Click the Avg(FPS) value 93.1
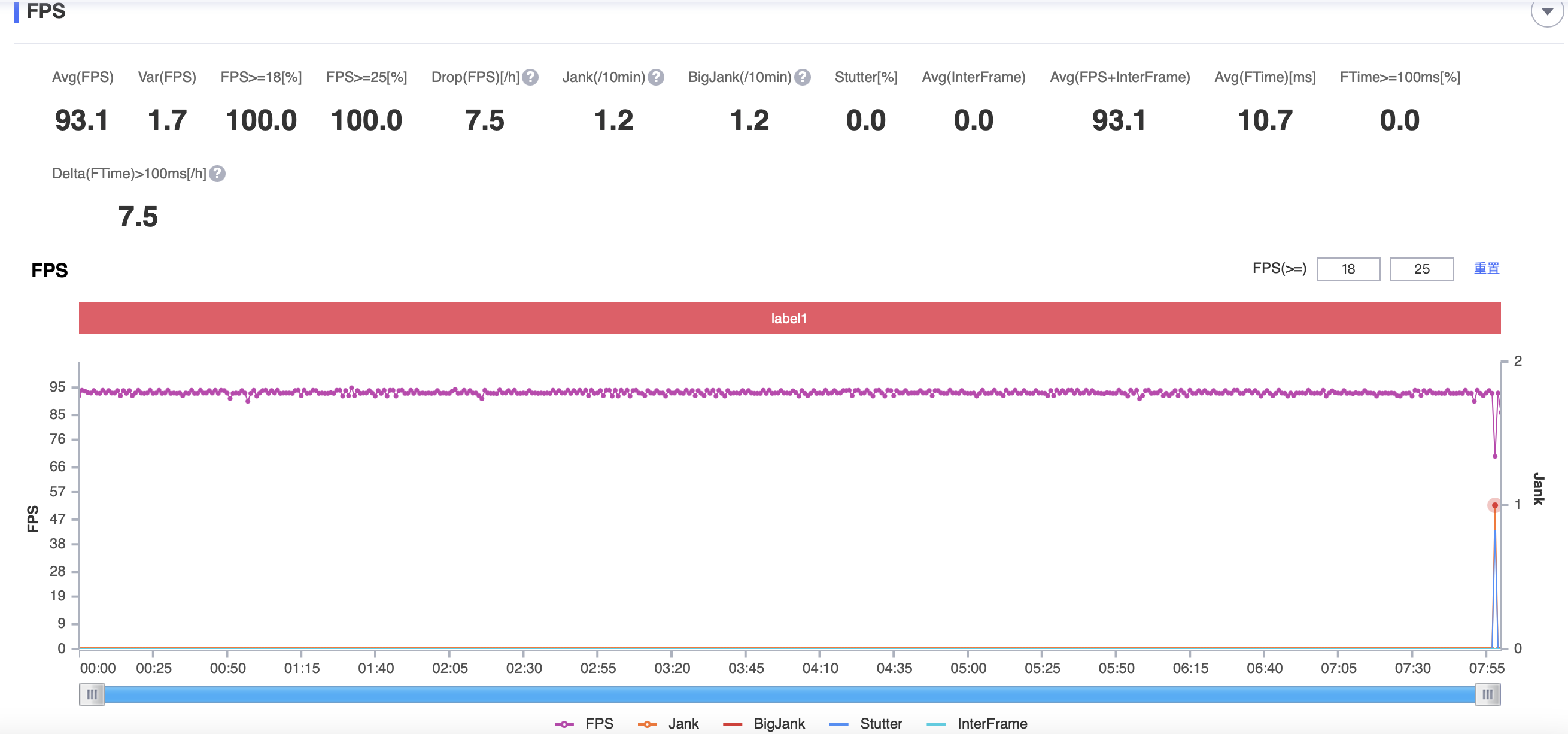Screen dimensions: 1568x734 click(x=81, y=120)
